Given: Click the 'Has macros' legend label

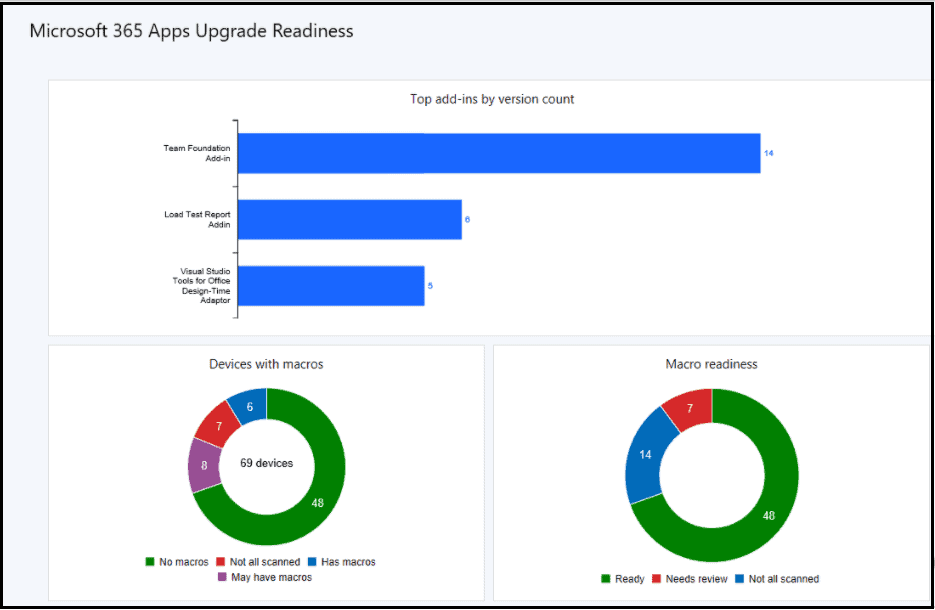Looking at the screenshot, I should point(348,562).
